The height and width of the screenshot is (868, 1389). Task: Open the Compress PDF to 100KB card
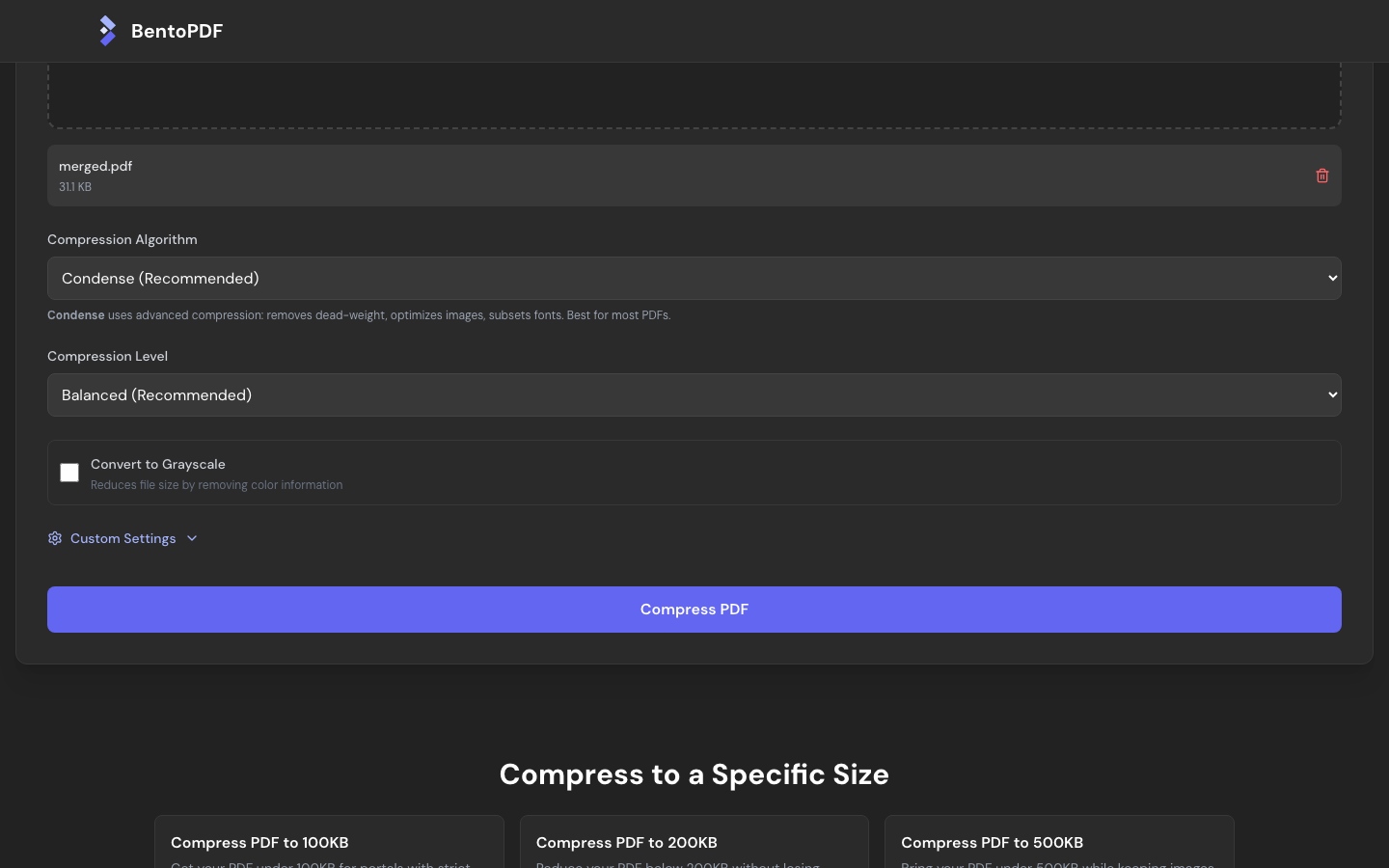click(x=329, y=842)
